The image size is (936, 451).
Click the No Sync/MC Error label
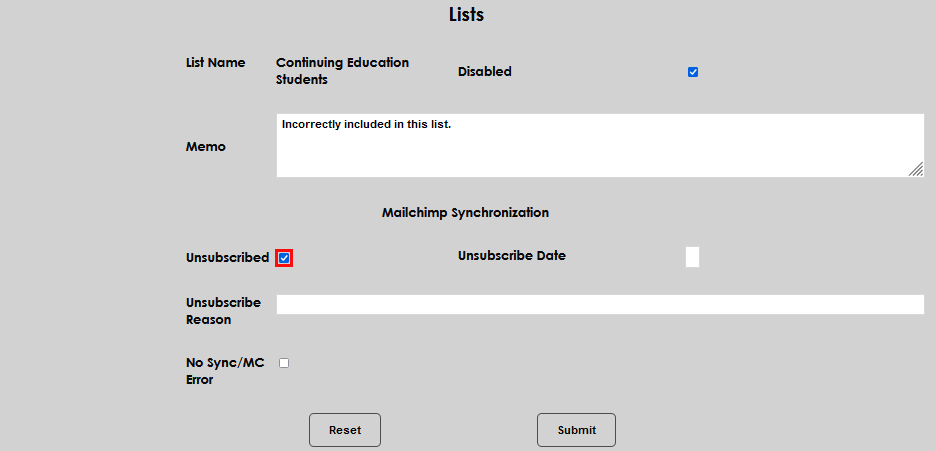point(225,371)
